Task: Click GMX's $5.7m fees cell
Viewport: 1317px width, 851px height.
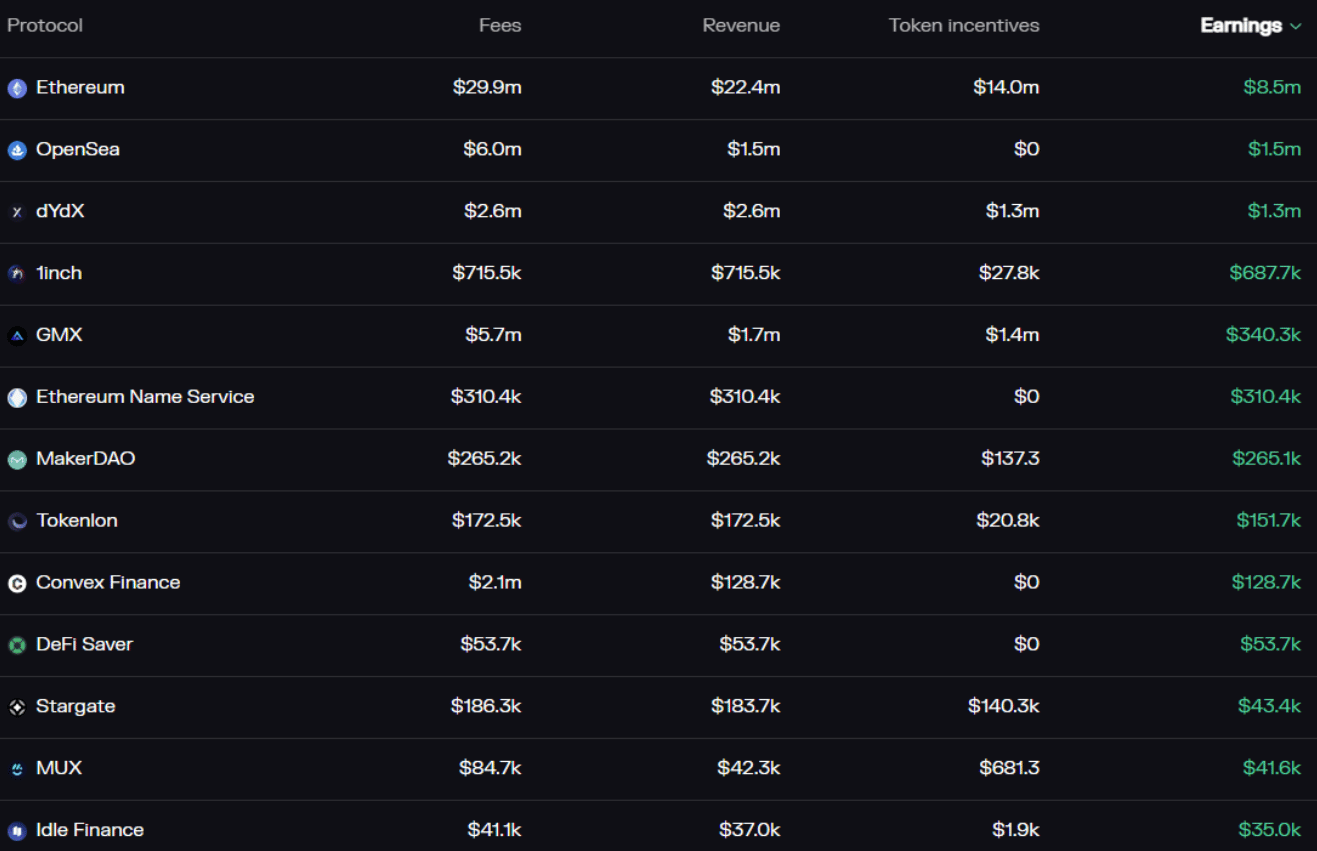Action: [x=493, y=335]
